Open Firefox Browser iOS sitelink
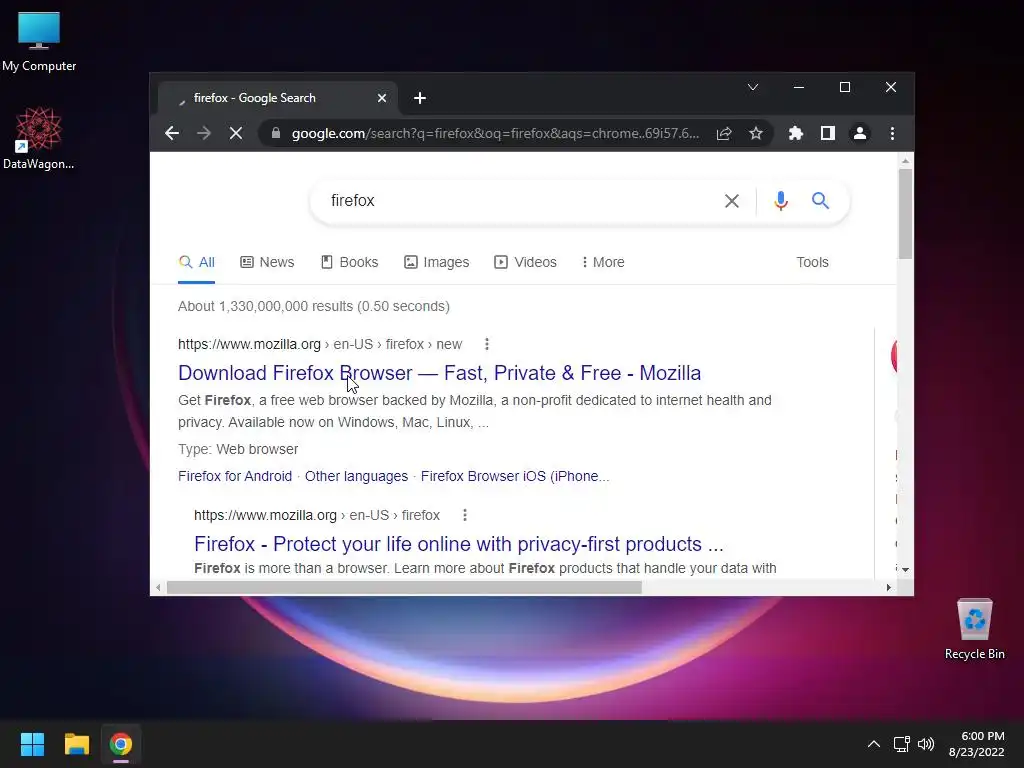 (515, 476)
